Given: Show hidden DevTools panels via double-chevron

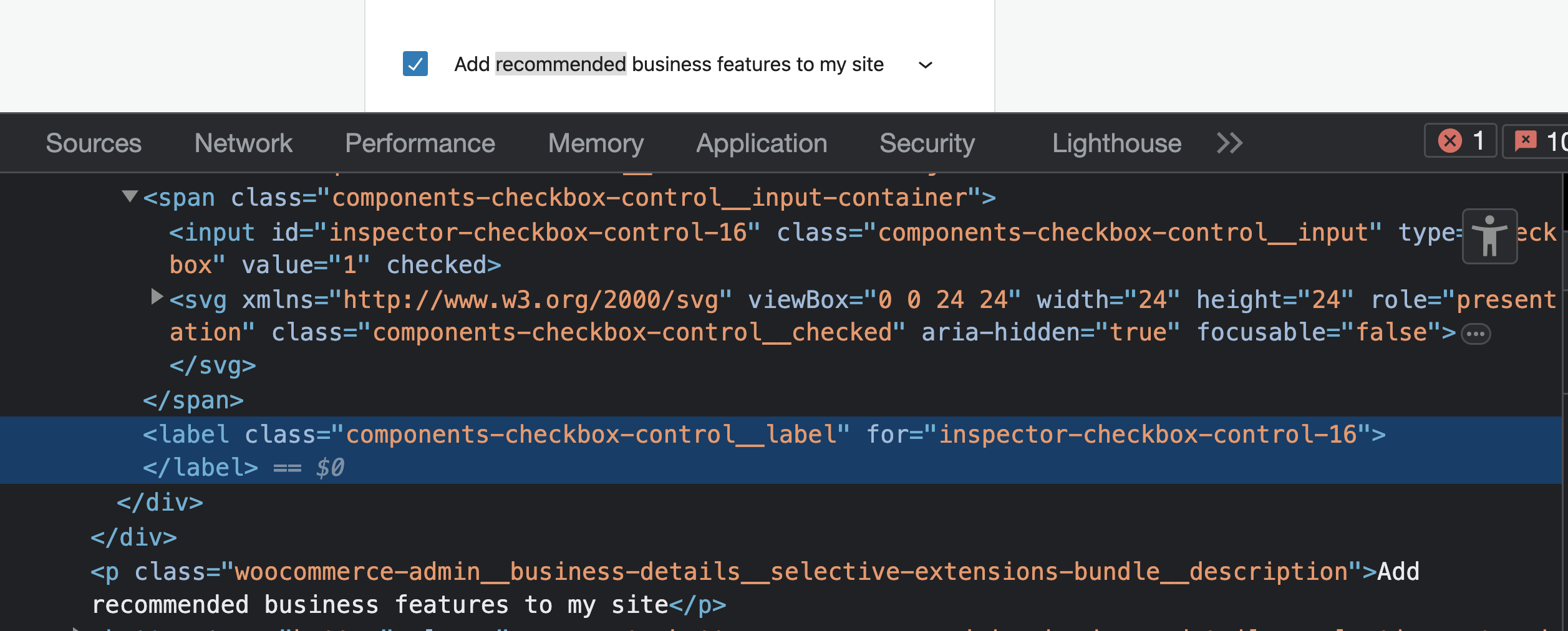Looking at the screenshot, I should pyautogui.click(x=1229, y=142).
